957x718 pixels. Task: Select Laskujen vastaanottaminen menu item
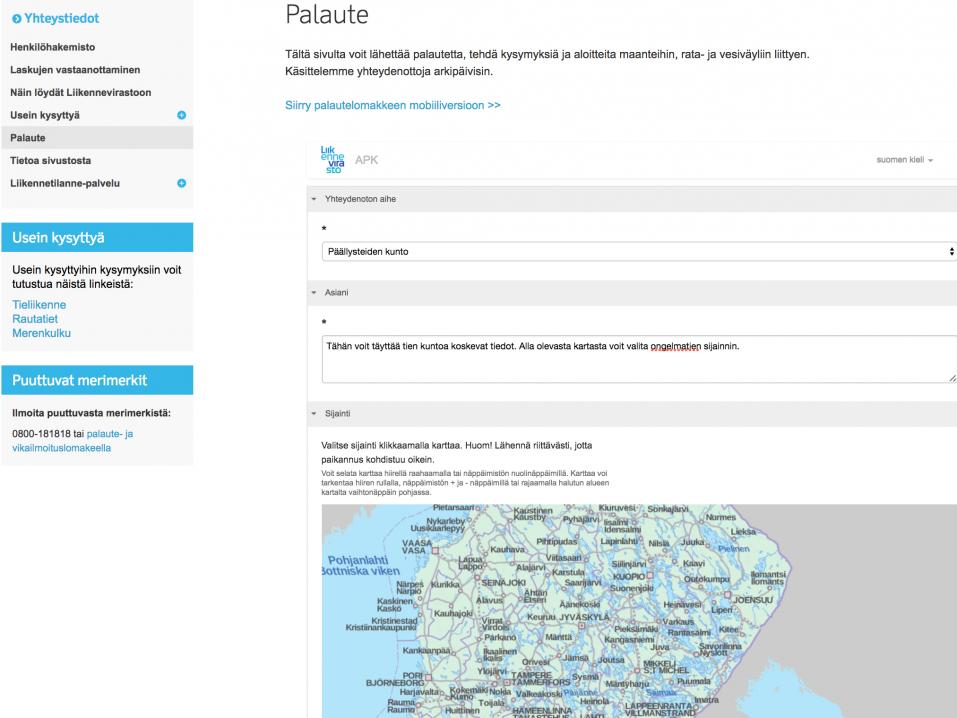tap(75, 70)
